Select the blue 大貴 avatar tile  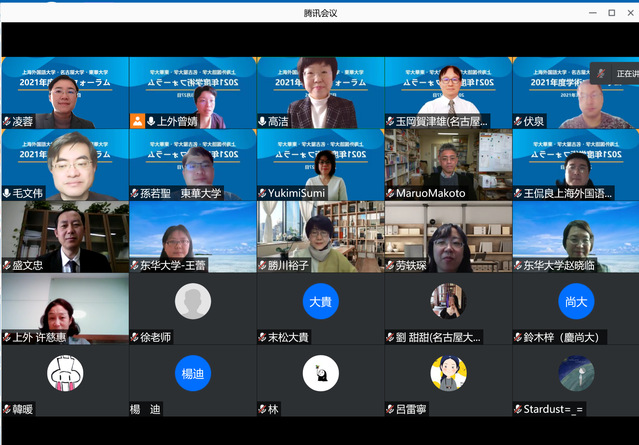click(x=320, y=301)
